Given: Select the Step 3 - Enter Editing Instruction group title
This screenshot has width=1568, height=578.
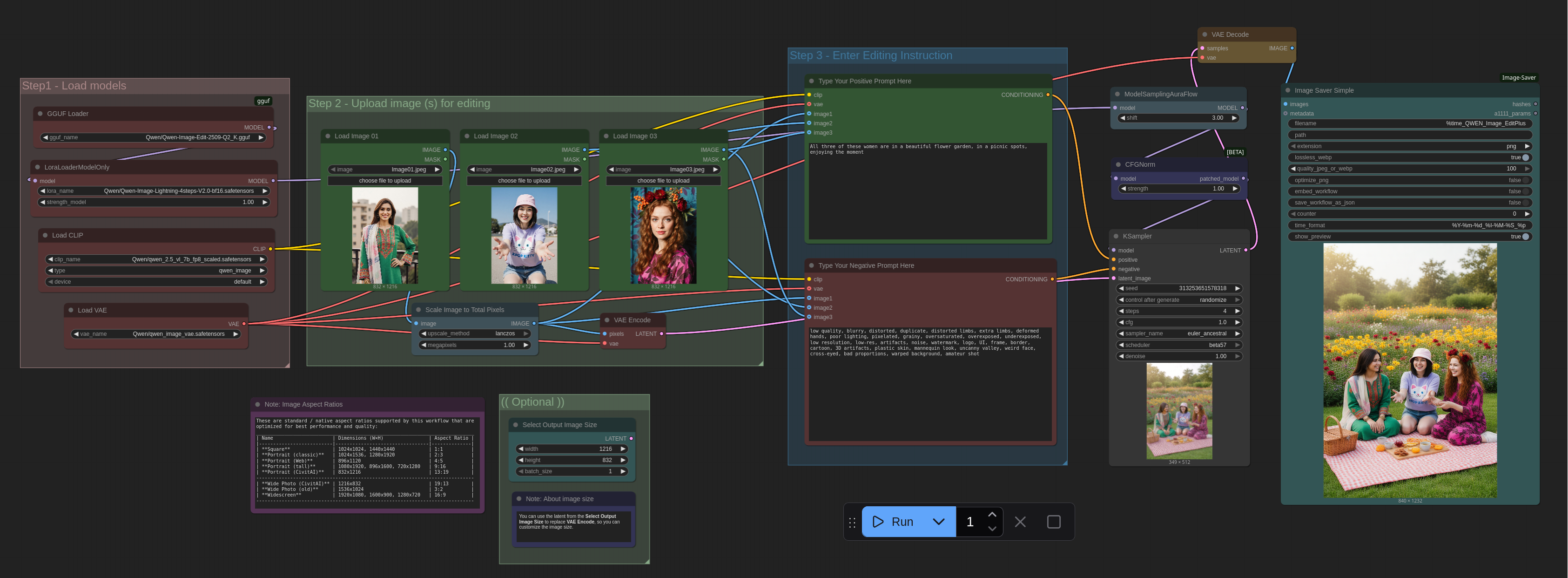Looking at the screenshot, I should (x=870, y=55).
